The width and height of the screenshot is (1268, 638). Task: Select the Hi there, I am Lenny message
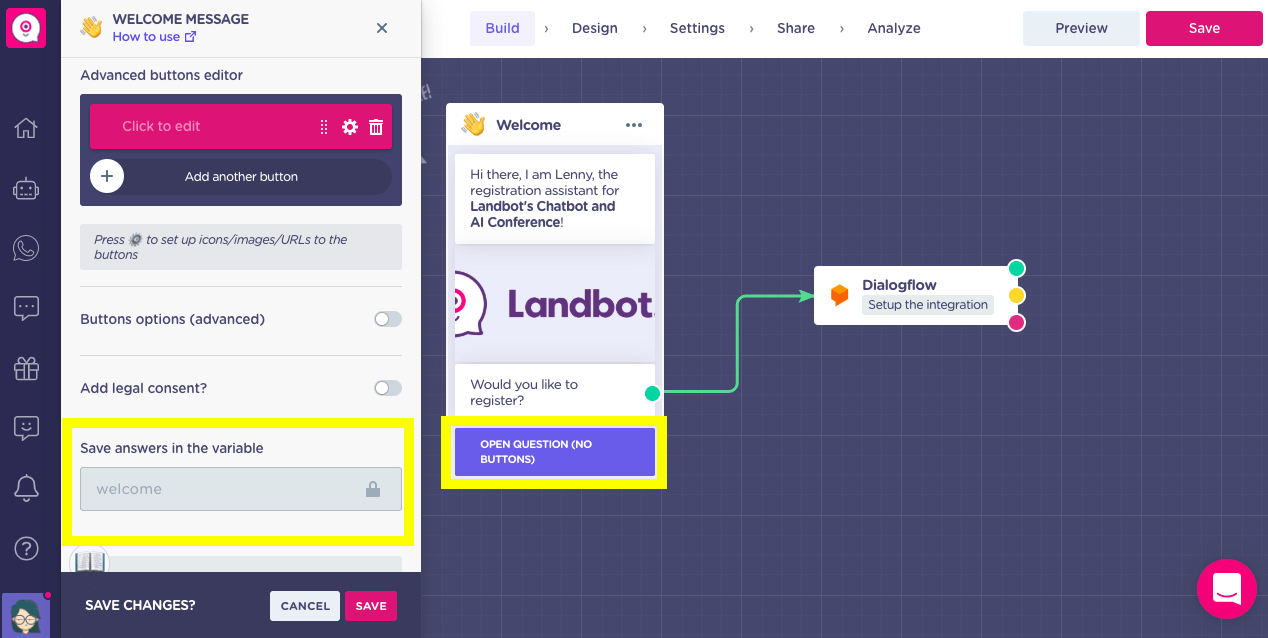pos(555,198)
